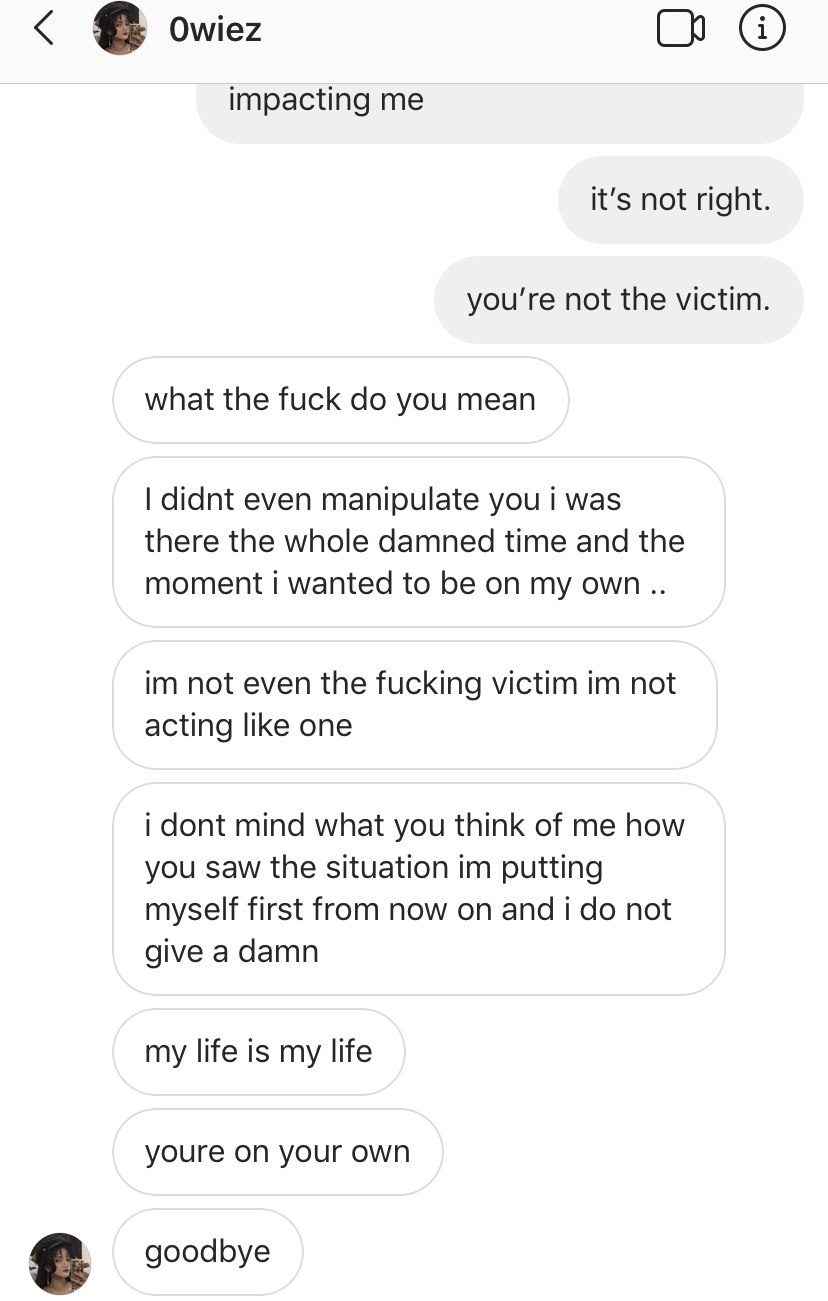This screenshot has height=1301, width=828.
Task: Tap the word "victim" in sent message
Action: (722, 300)
